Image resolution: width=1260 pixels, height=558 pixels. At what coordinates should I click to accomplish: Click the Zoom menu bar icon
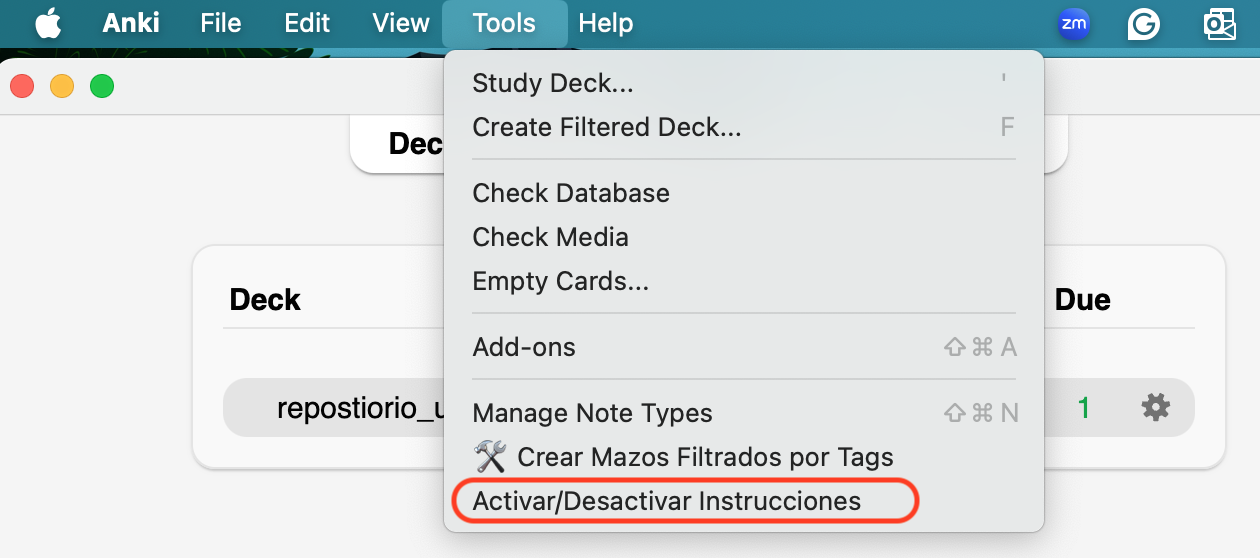point(1074,23)
